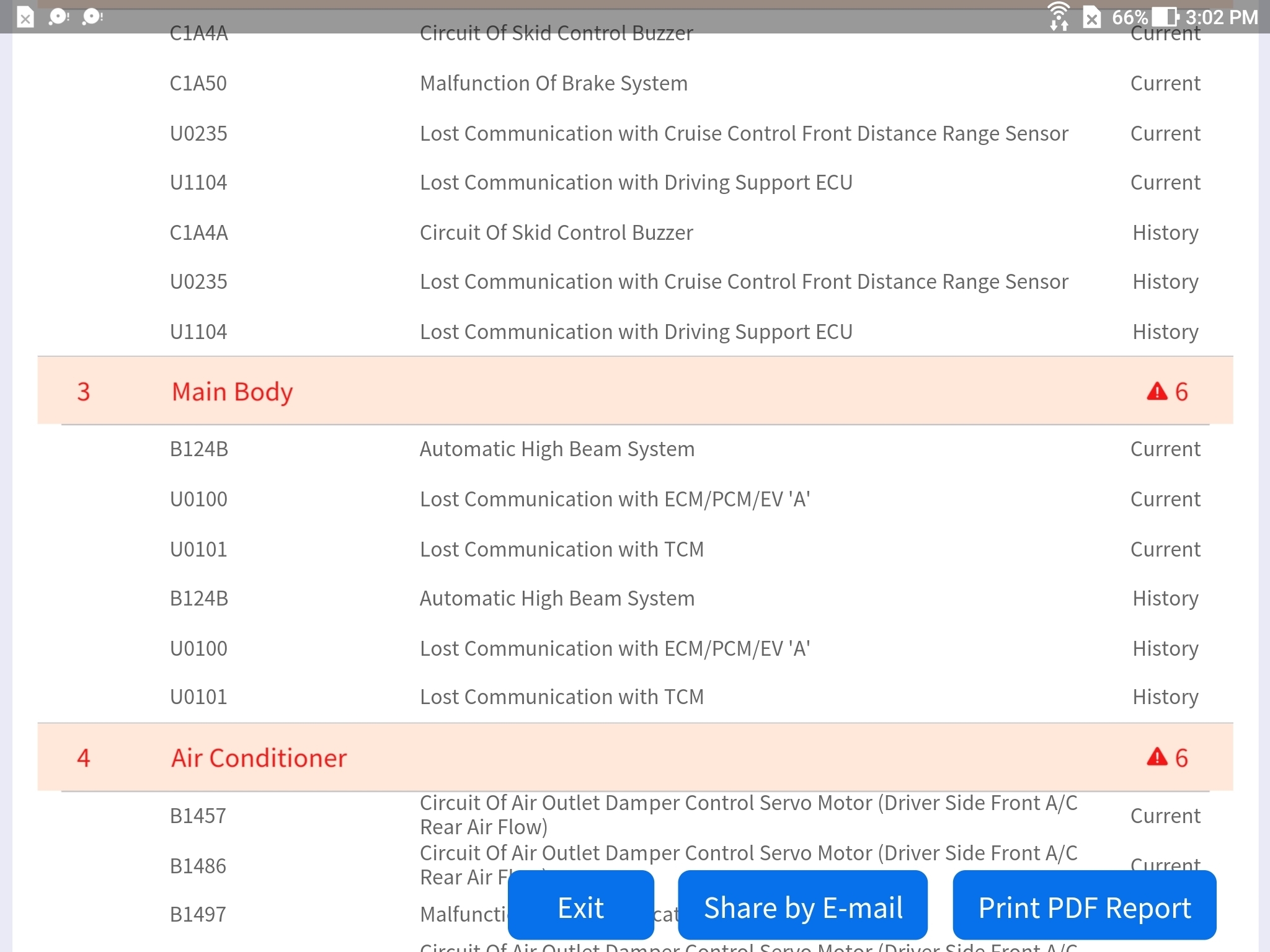Select the C1A50 fault code
The height and width of the screenshot is (952, 1270).
(198, 84)
